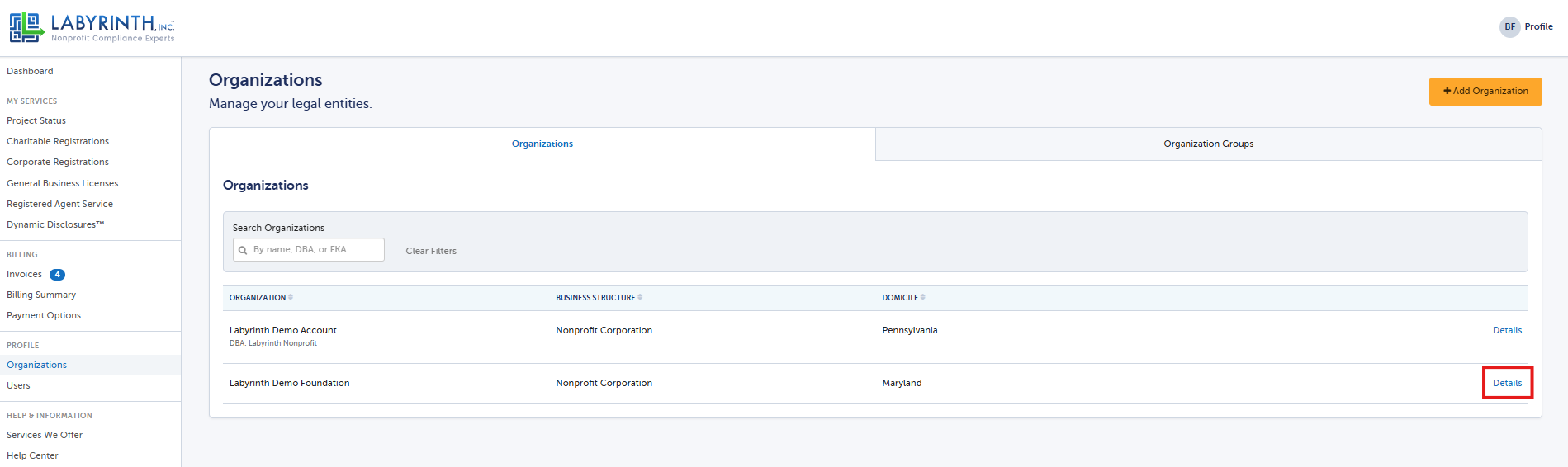
Task: Focus the Search Organizations input field
Action: 309,249
